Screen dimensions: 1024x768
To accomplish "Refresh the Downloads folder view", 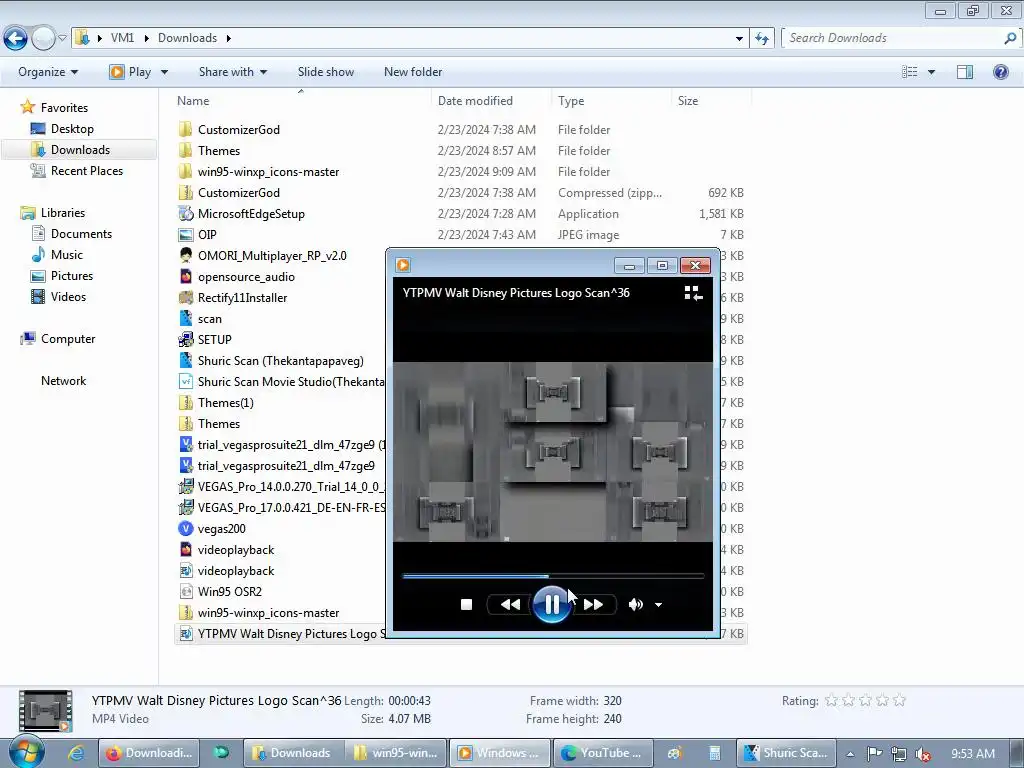I will coord(761,39).
